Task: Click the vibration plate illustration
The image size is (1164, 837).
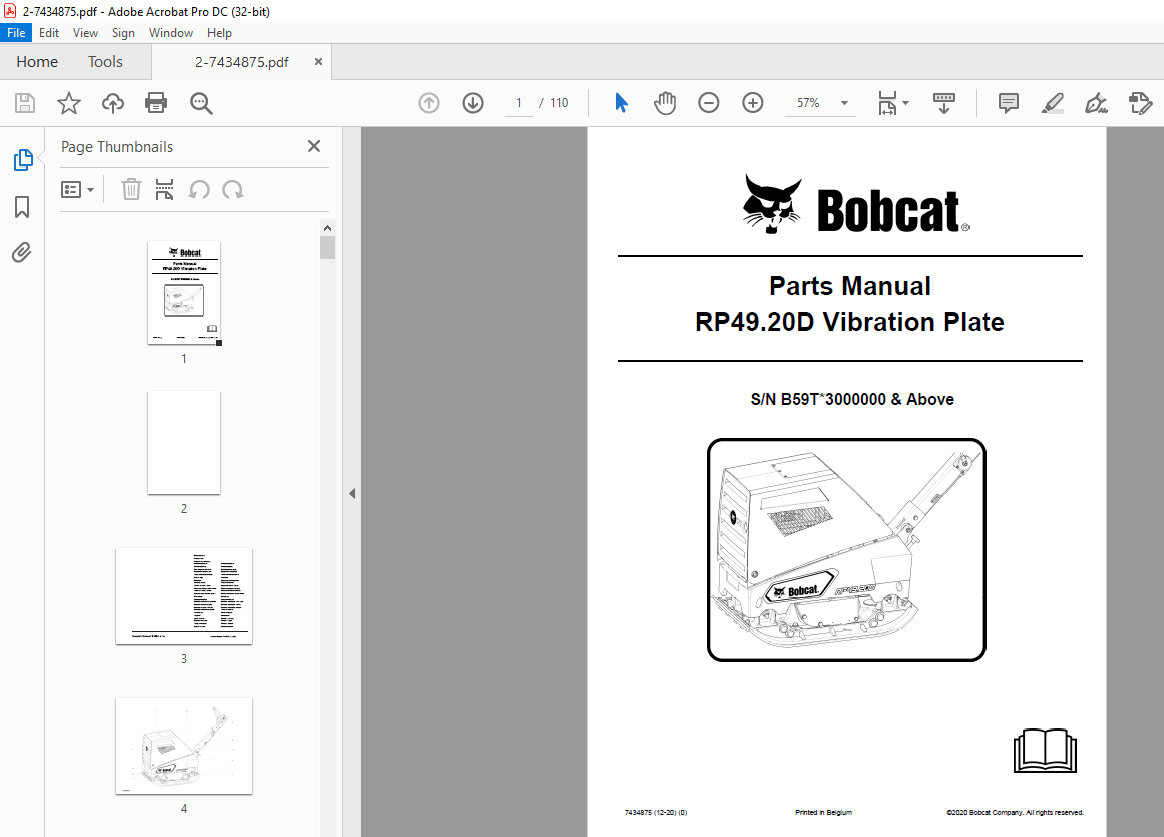Action: [846, 549]
